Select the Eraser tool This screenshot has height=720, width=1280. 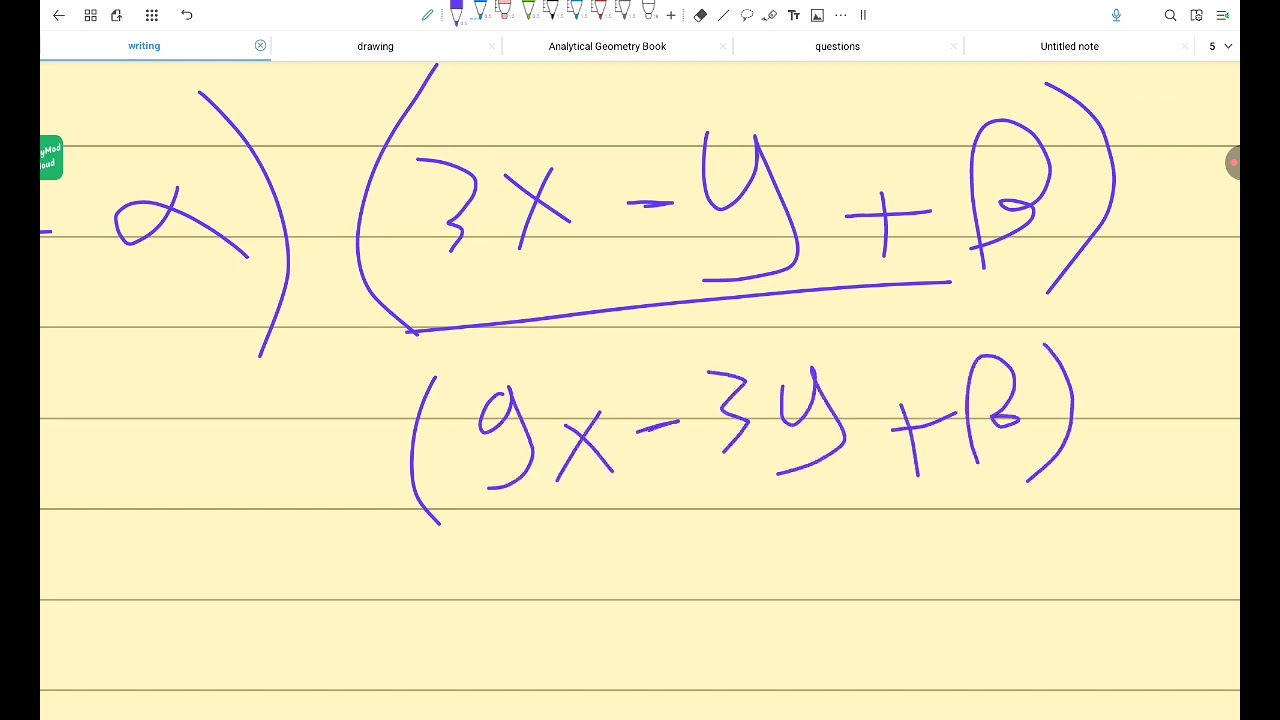700,15
